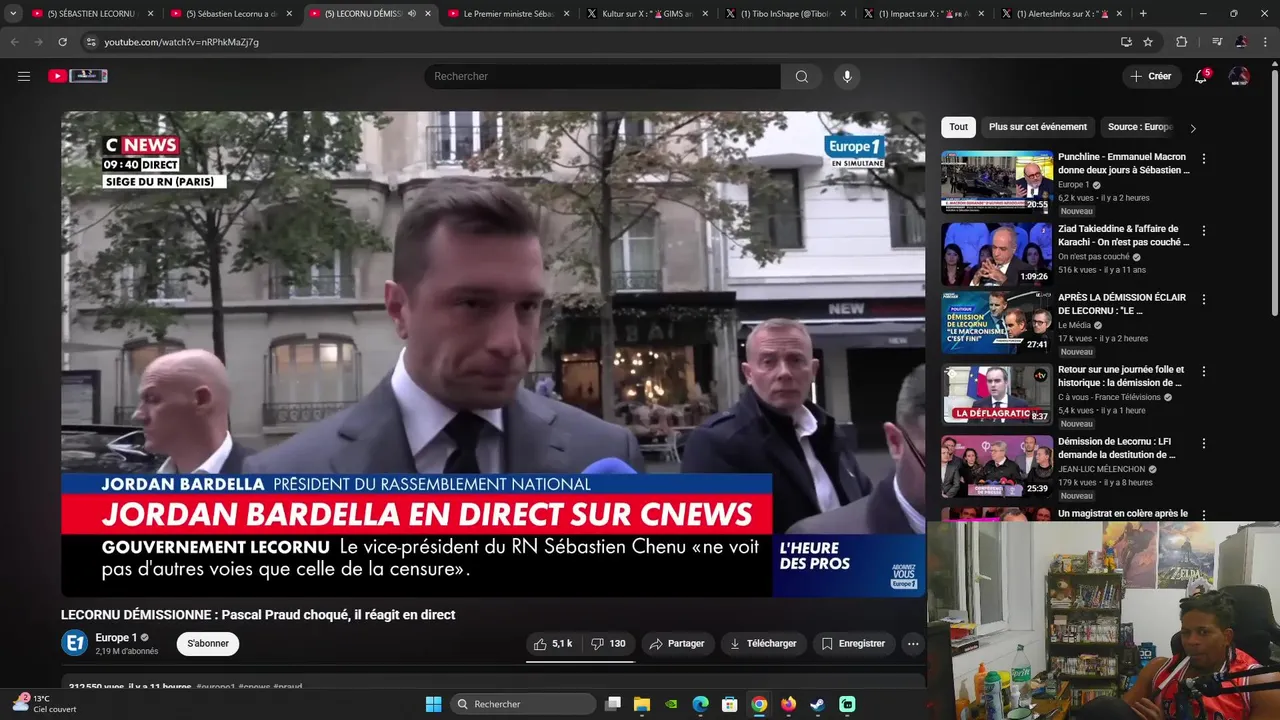Screen dimensions: 1280x720
Task: Click the search magnifier button
Action: 801,76
